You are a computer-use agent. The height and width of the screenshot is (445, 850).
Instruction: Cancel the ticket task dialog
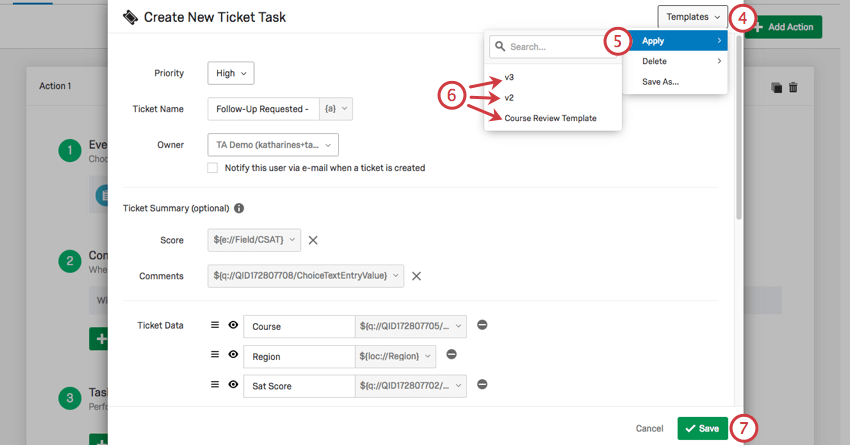pos(649,428)
